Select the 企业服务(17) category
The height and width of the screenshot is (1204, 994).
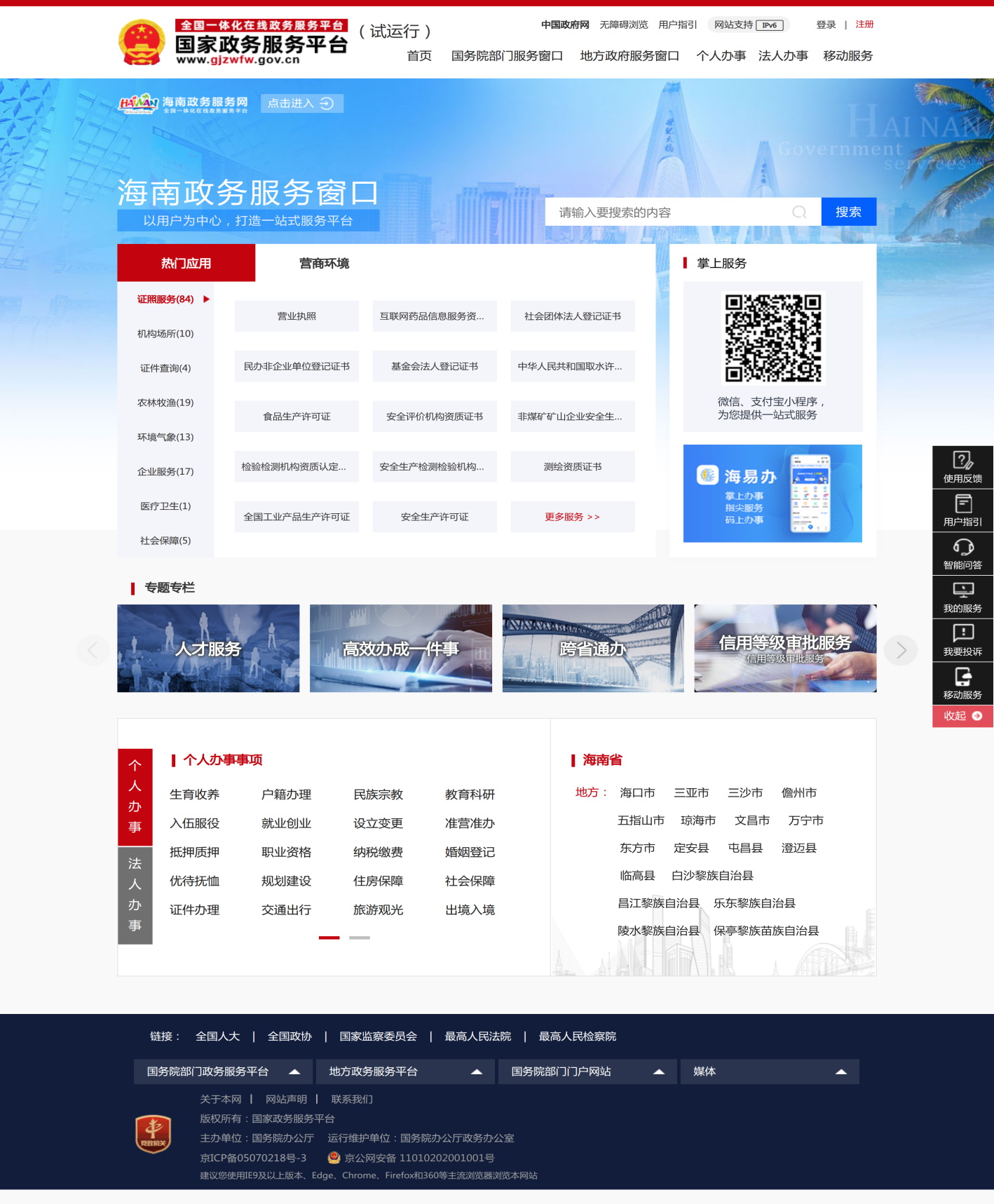165,471
